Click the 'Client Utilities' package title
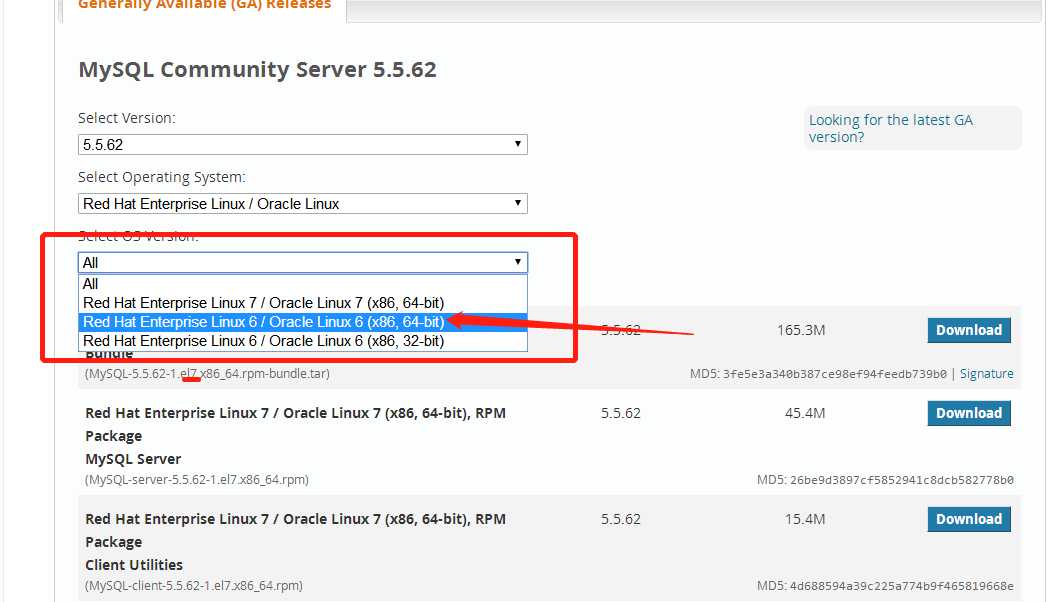Viewport: 1064px width, 602px height. (x=134, y=565)
